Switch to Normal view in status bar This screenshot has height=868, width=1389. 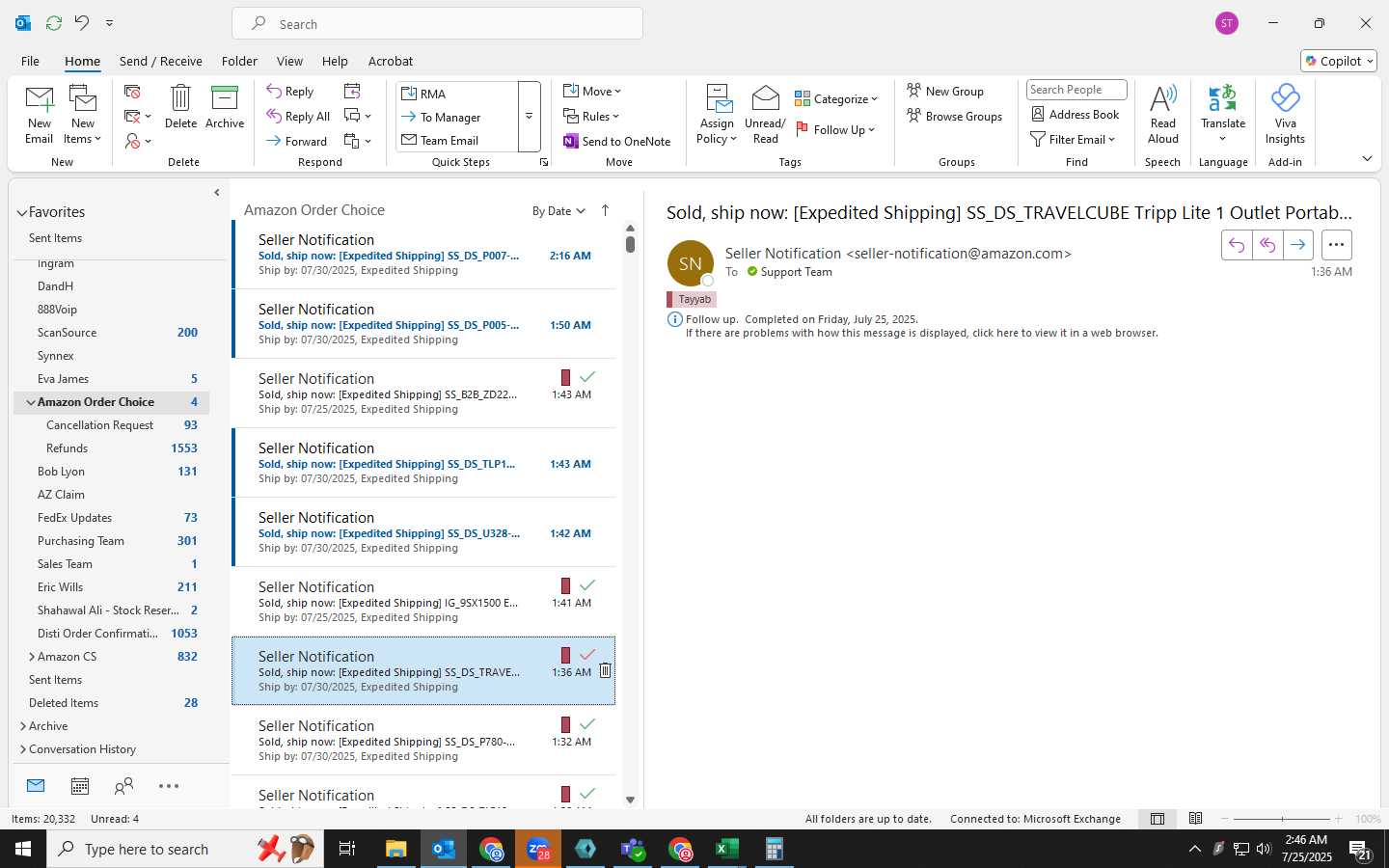pyautogui.click(x=1157, y=819)
